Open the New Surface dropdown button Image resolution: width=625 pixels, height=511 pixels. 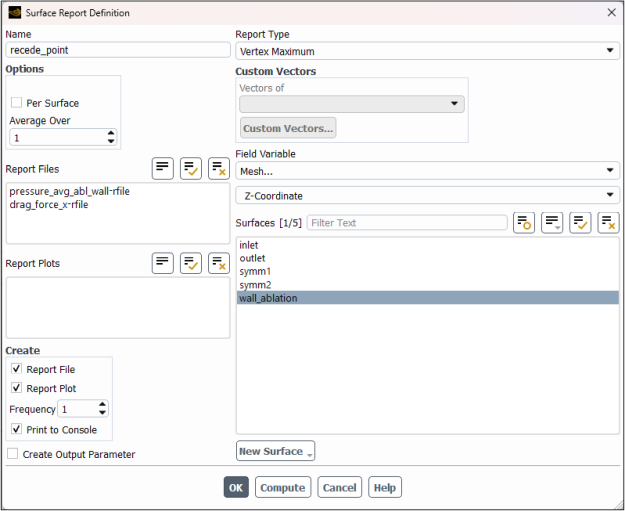pyautogui.click(x=275, y=451)
